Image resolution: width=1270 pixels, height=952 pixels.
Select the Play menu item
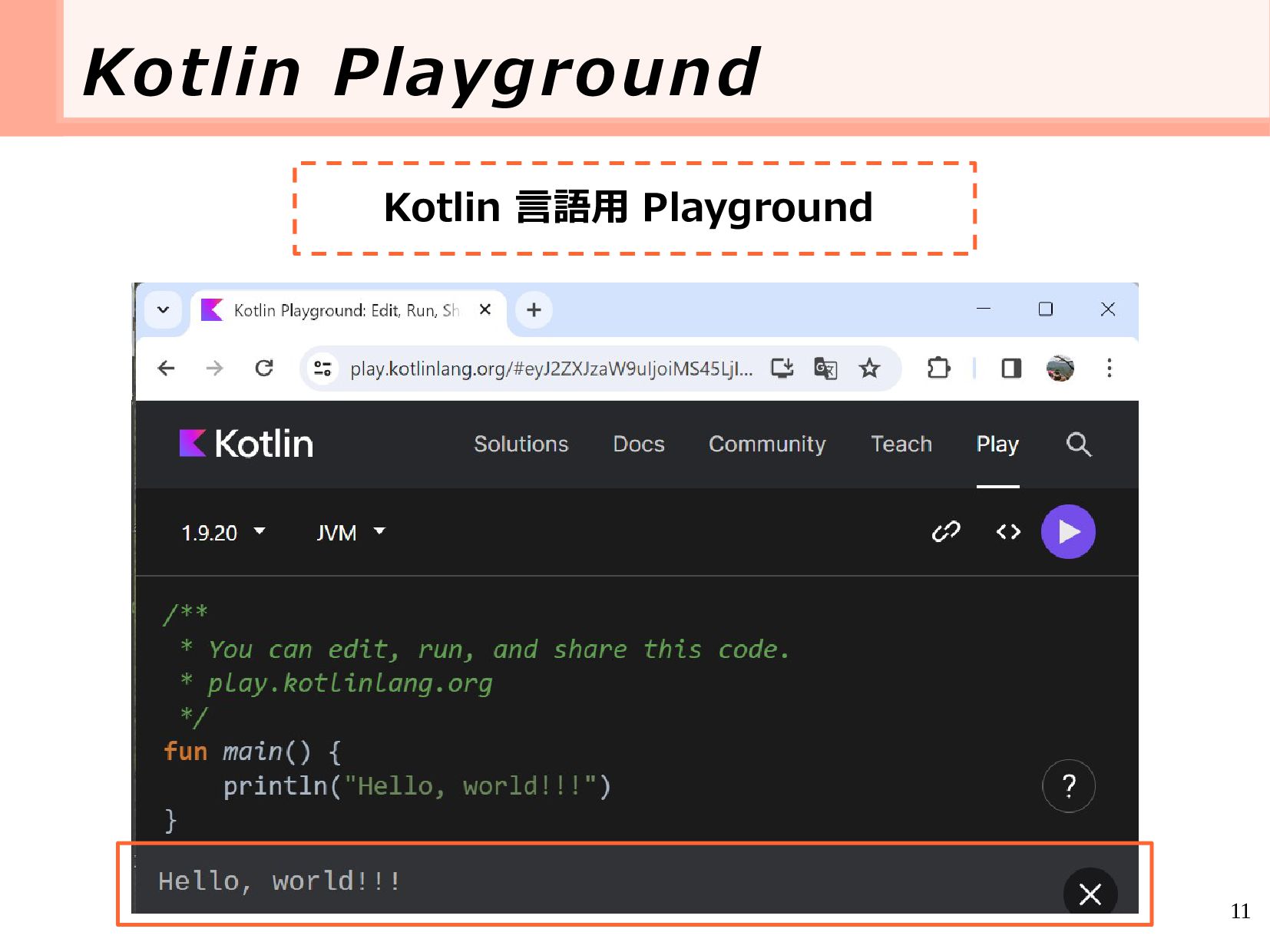pyautogui.click(x=997, y=444)
